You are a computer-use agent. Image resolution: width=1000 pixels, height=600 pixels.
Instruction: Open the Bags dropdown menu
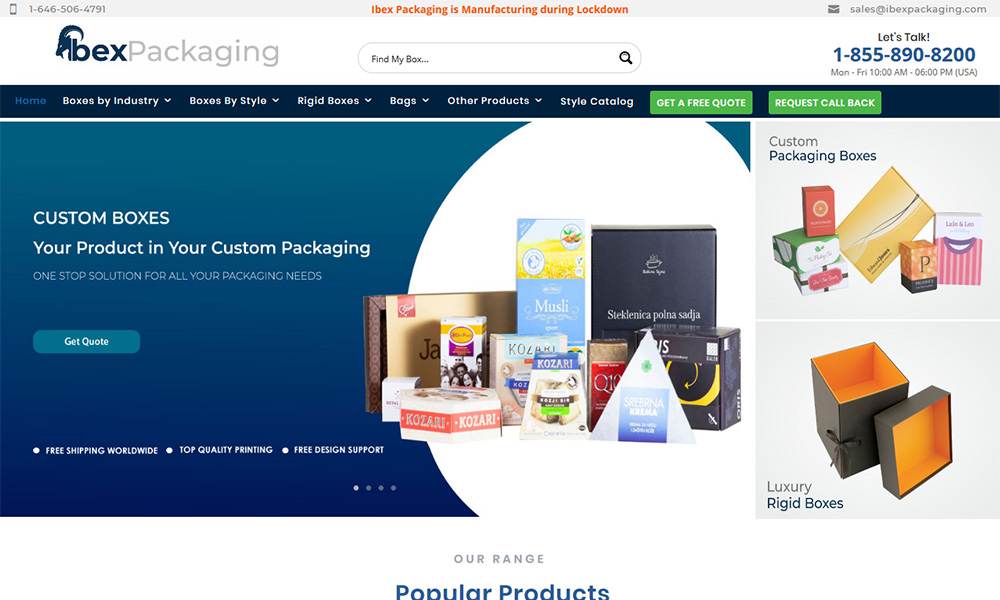[409, 101]
